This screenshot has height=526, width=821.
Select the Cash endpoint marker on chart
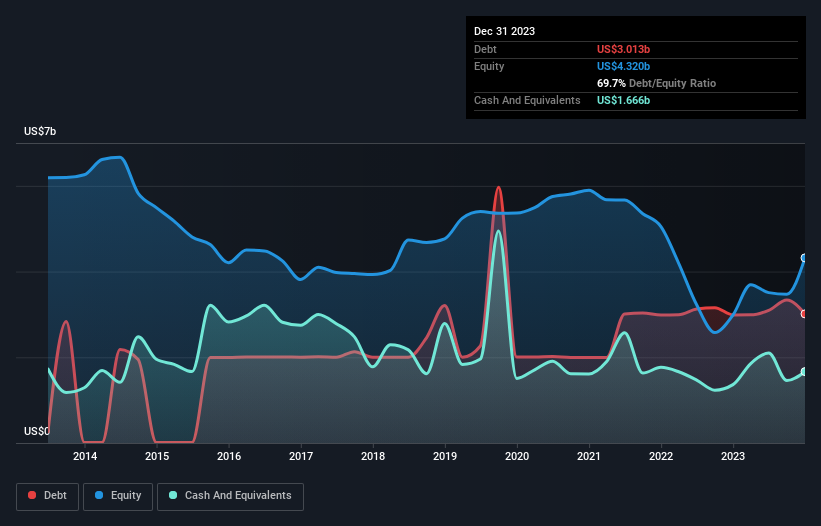[804, 372]
